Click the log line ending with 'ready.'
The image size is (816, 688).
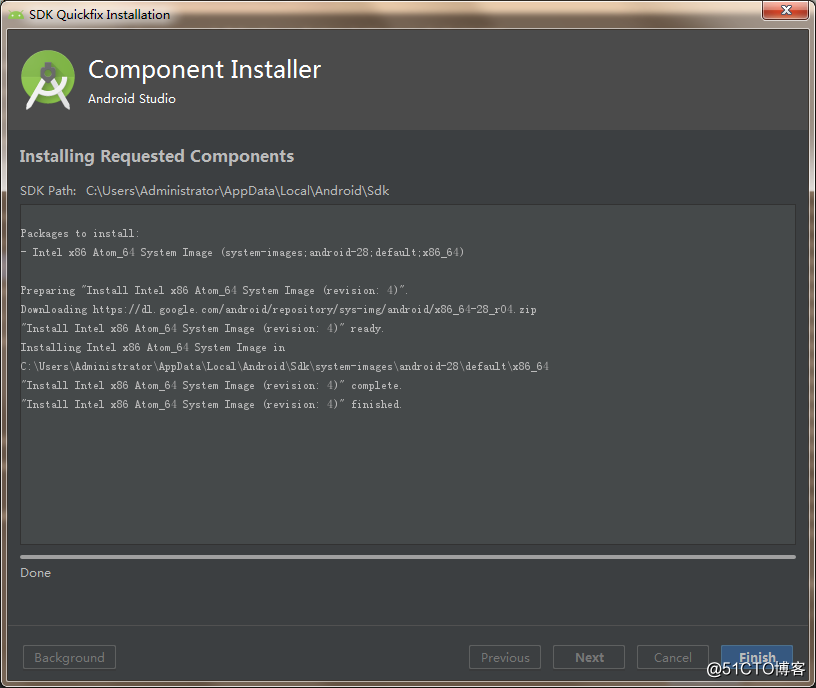pyautogui.click(x=202, y=328)
